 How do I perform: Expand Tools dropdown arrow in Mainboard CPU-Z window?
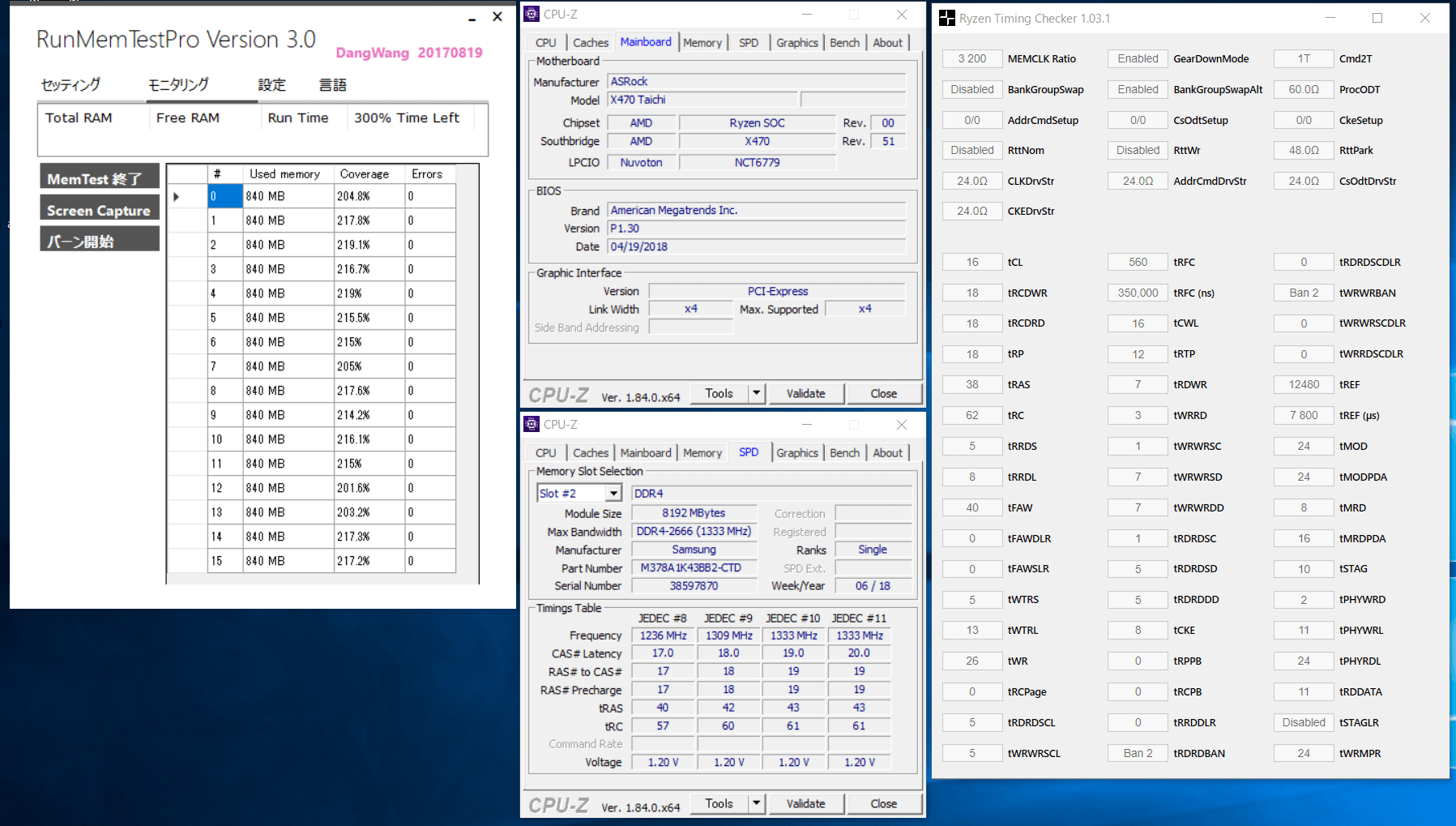(x=756, y=393)
